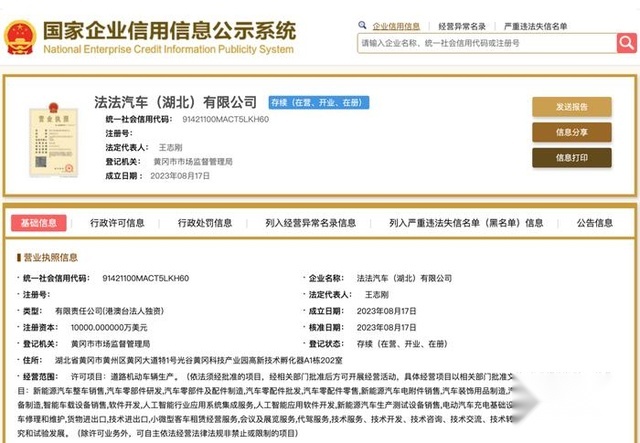
Task: Click the red search magnifier button
Action: (x=627, y=43)
